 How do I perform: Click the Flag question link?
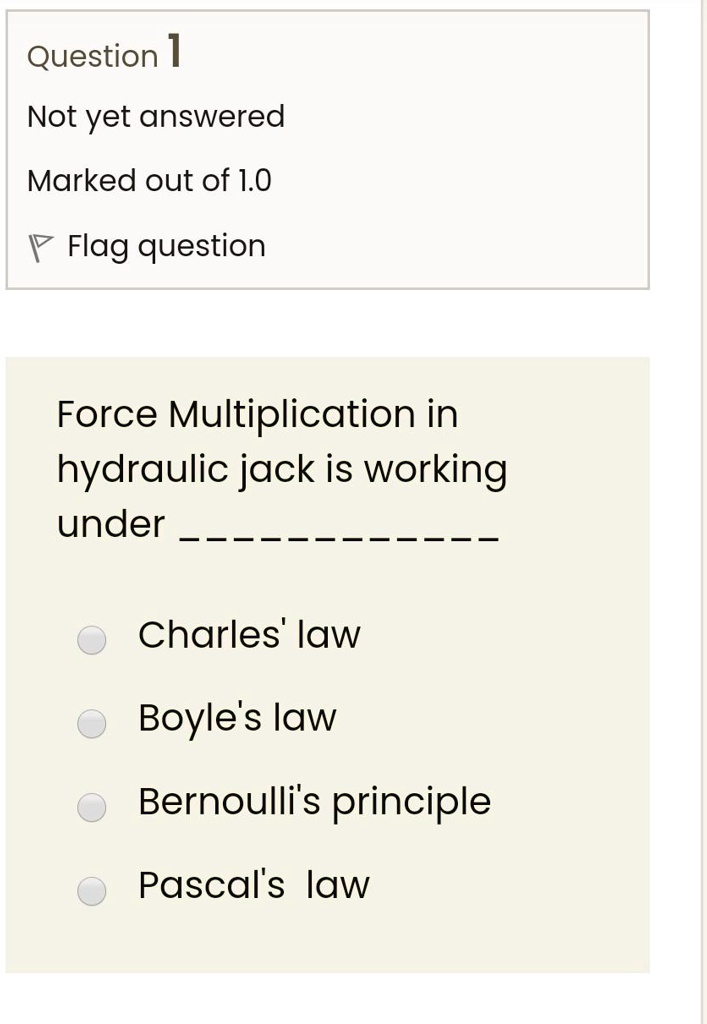click(165, 245)
